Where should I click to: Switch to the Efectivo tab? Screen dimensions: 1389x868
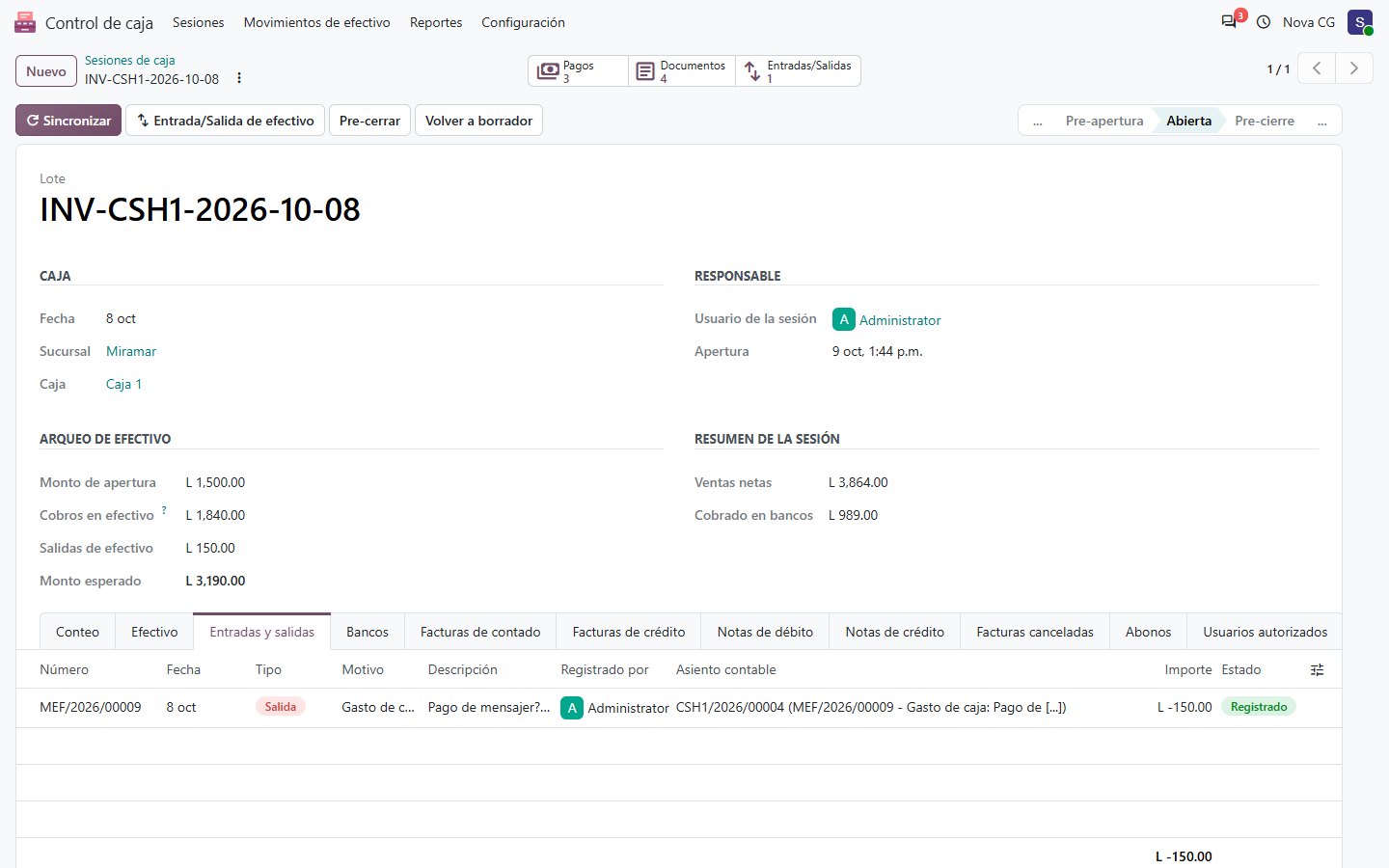point(154,632)
